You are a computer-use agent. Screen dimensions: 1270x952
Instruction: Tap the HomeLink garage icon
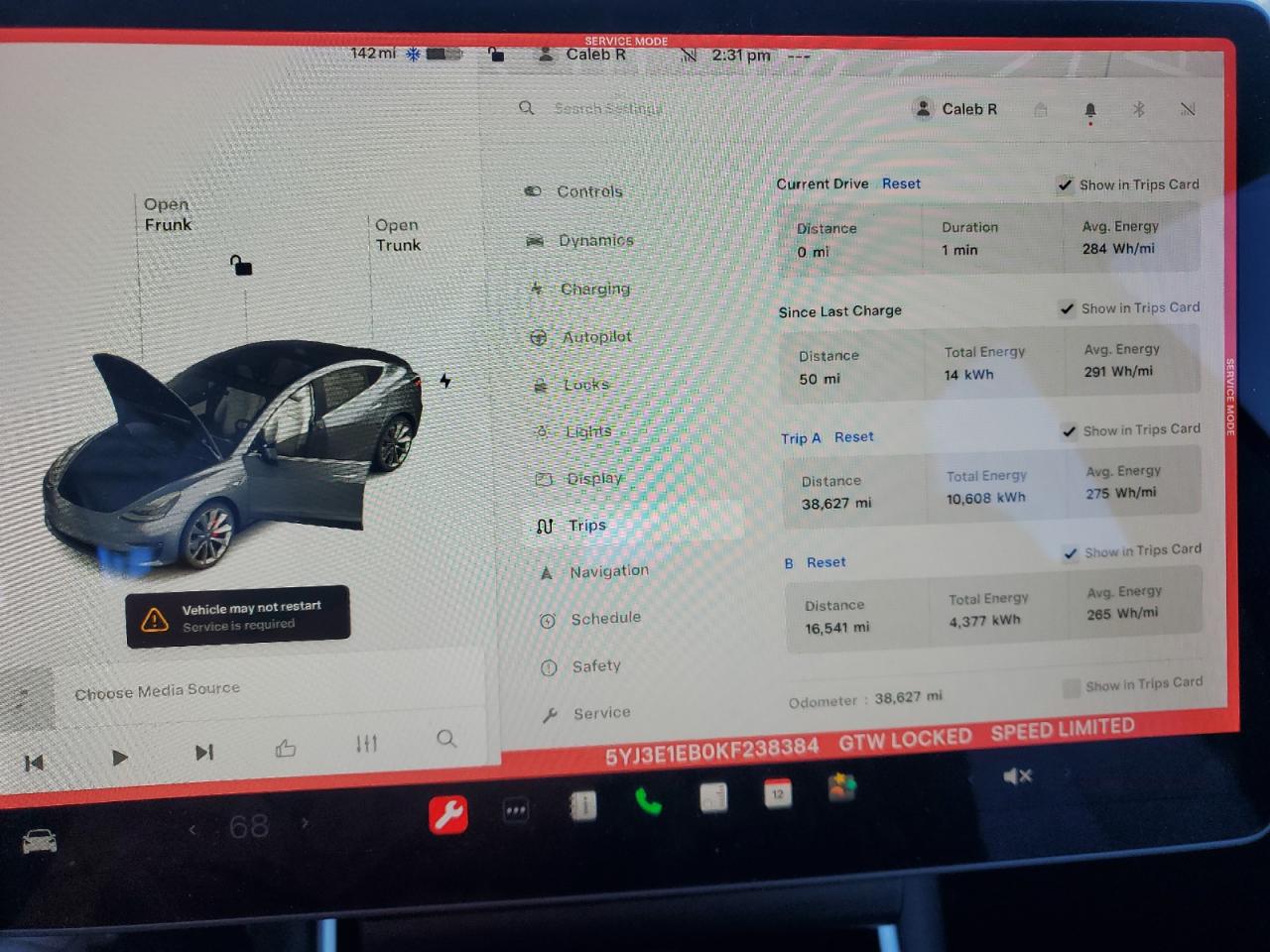click(x=1040, y=110)
